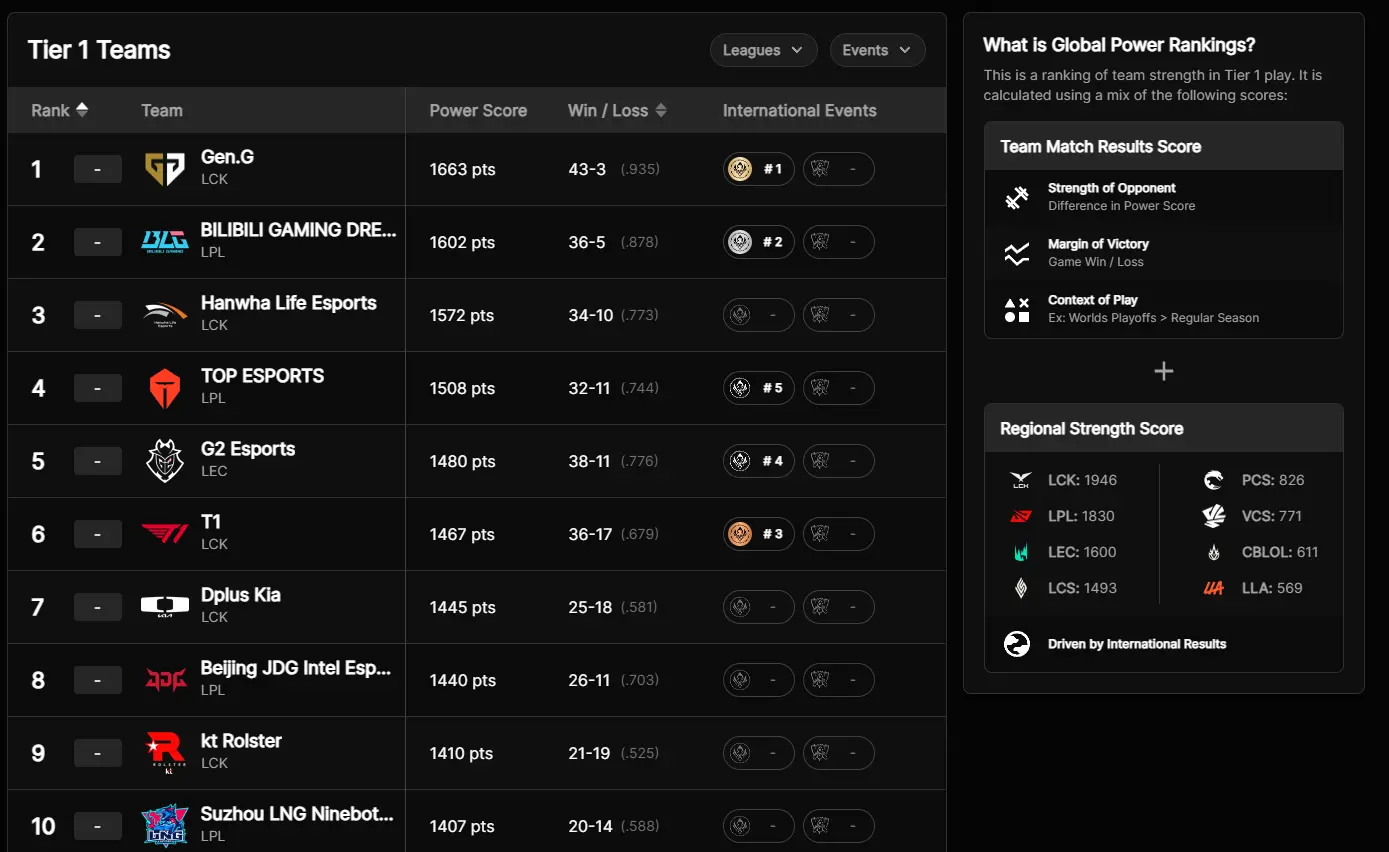Viewport: 1389px width, 852px height.
Task: Click the 1663 pts power score
Action: pos(462,169)
